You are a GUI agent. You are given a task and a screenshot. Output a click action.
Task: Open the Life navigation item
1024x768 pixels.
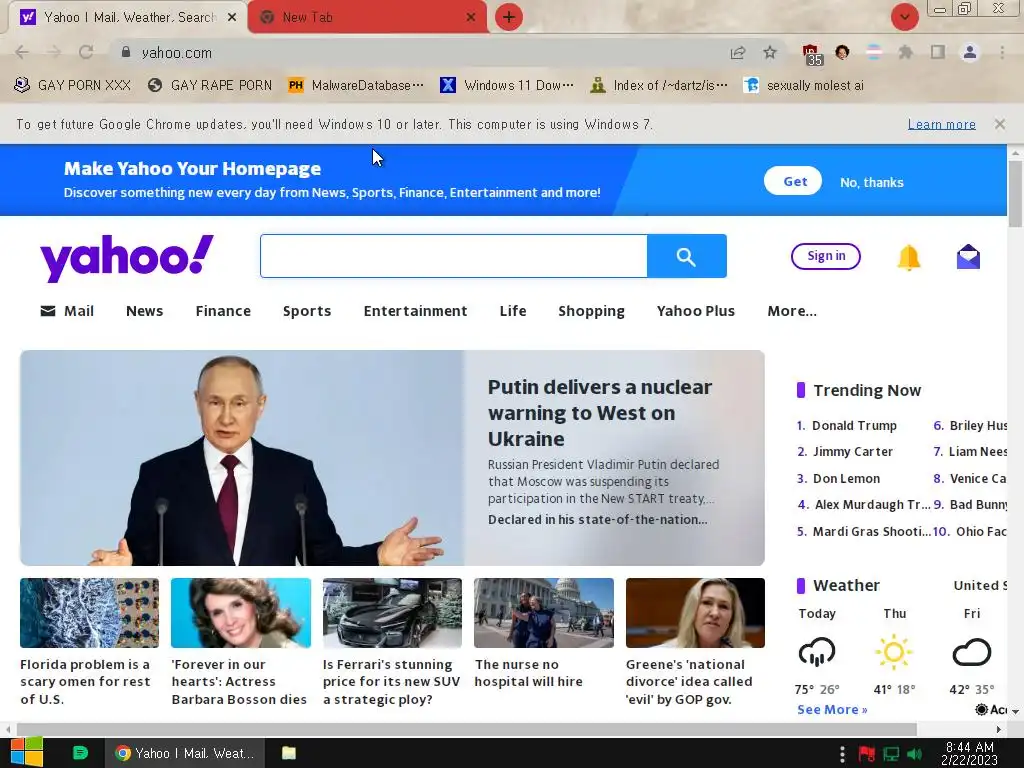pos(513,311)
